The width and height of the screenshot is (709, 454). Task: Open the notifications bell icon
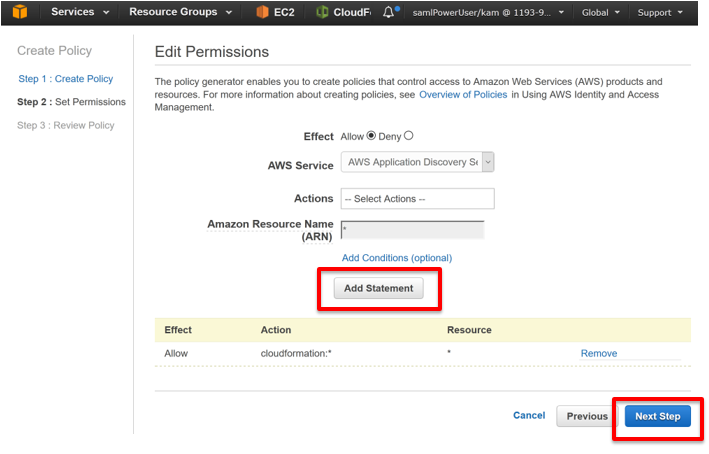coord(388,12)
